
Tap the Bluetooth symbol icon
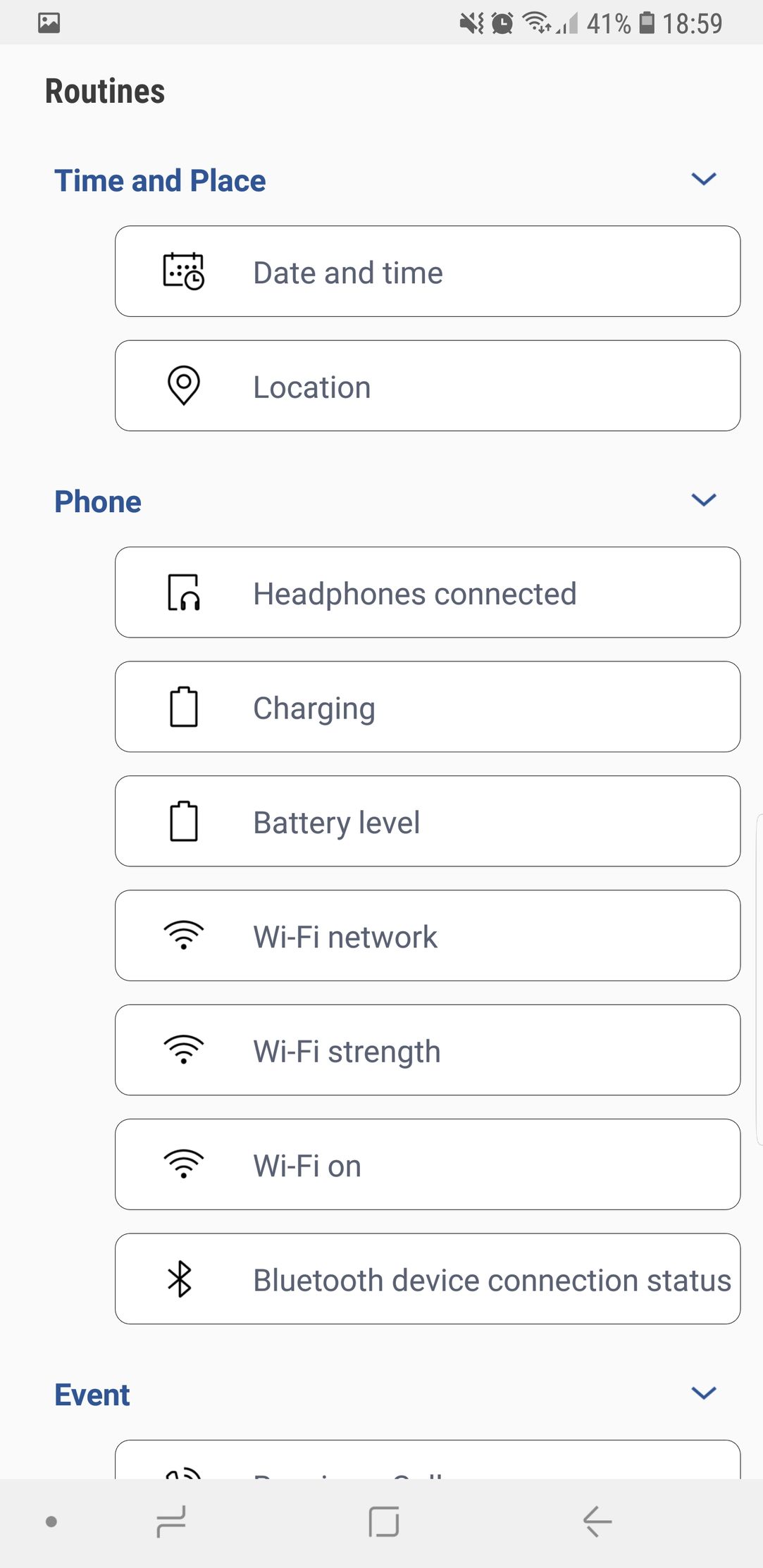point(180,1278)
